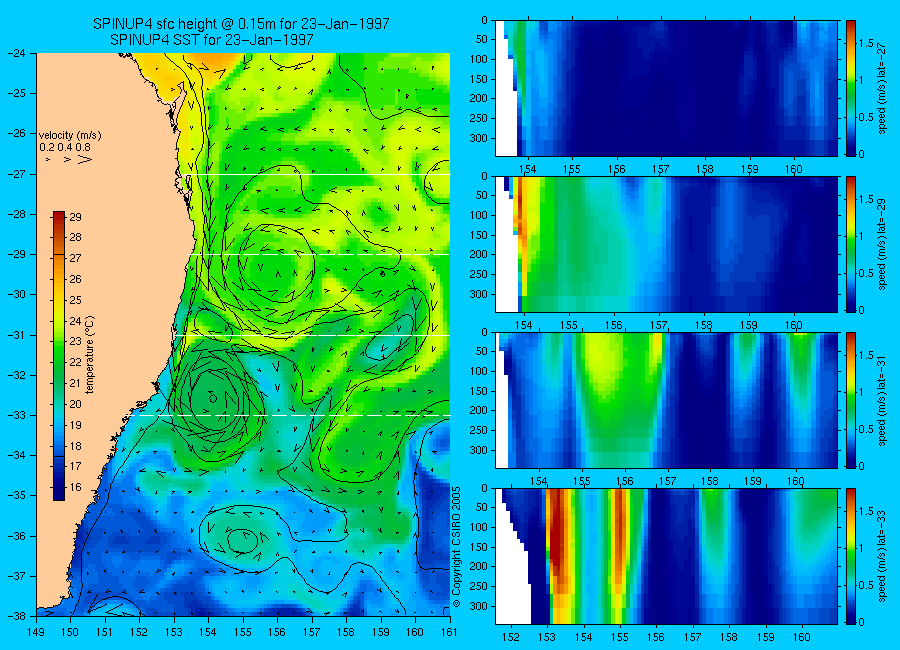This screenshot has height=650, width=900.
Task: Click the "100" depth tick on lat=-33 plot
Action: (478, 527)
